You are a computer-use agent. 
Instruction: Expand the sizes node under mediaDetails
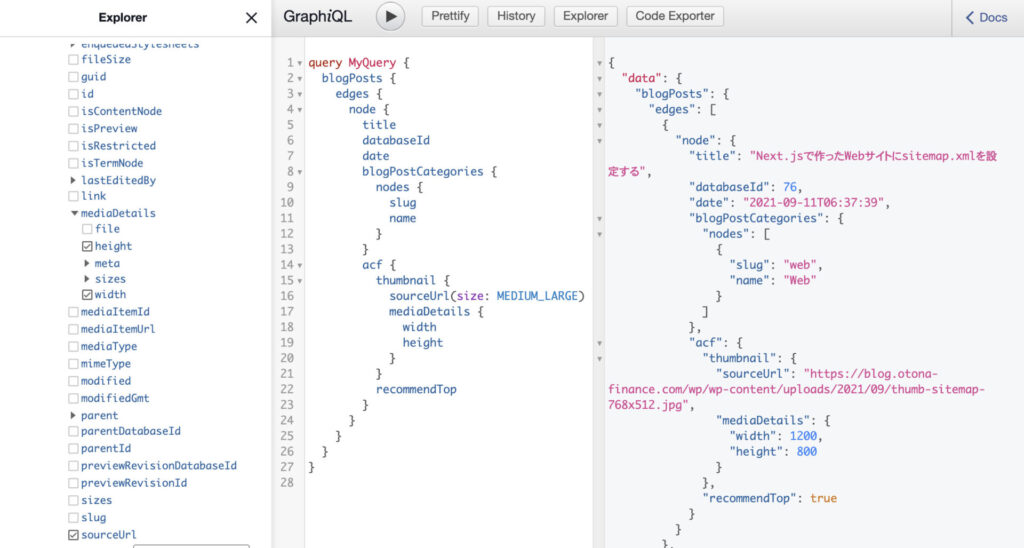[87, 279]
